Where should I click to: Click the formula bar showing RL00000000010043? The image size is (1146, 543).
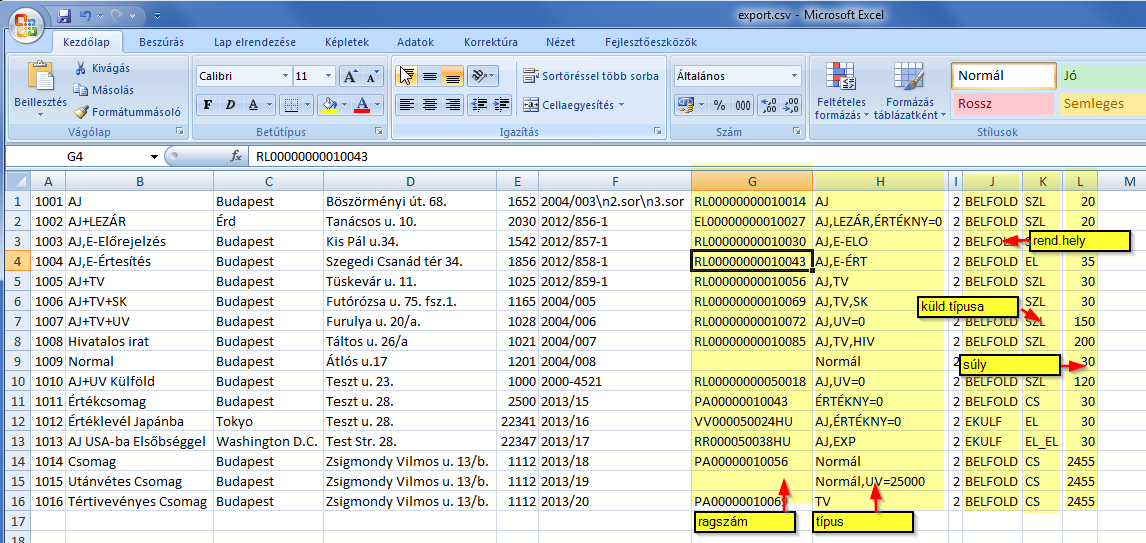697,156
